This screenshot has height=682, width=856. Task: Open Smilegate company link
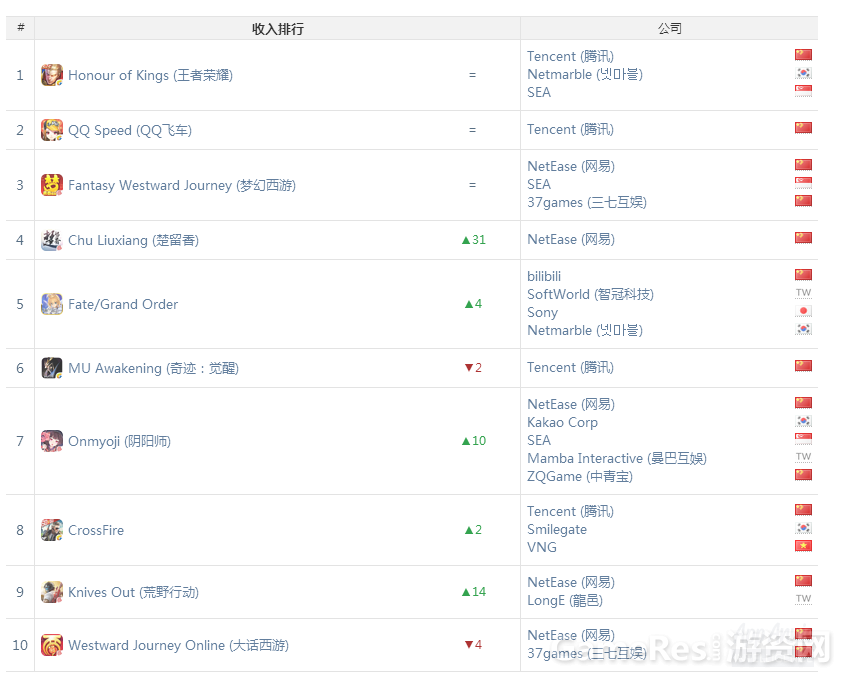coord(557,530)
